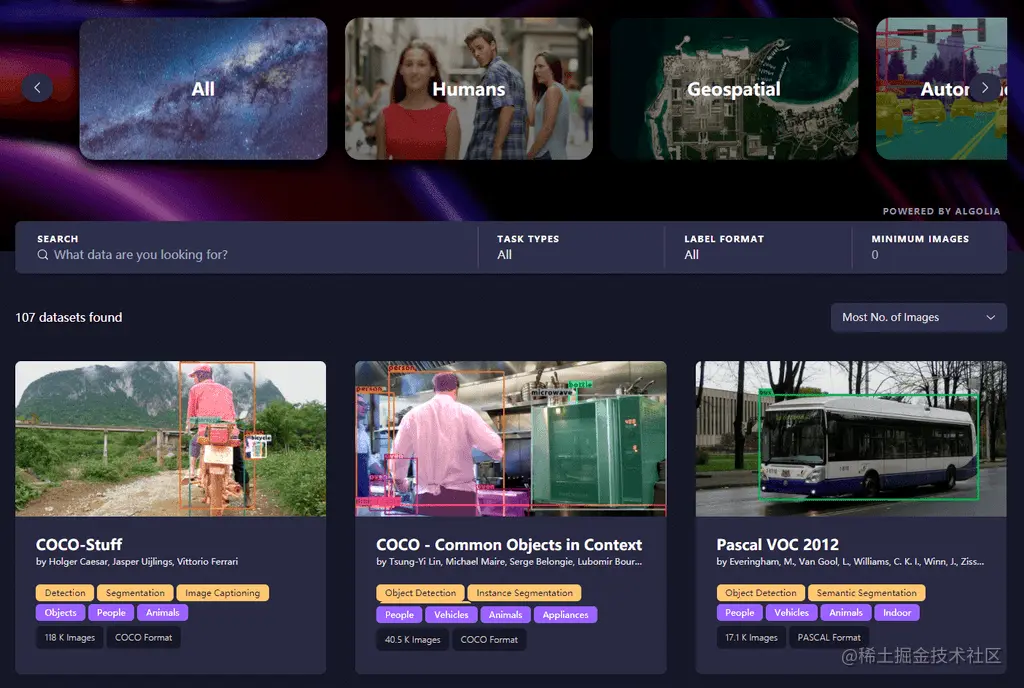The image size is (1024, 688).
Task: Click authors line by Everingham, M.
Action: [850, 561]
